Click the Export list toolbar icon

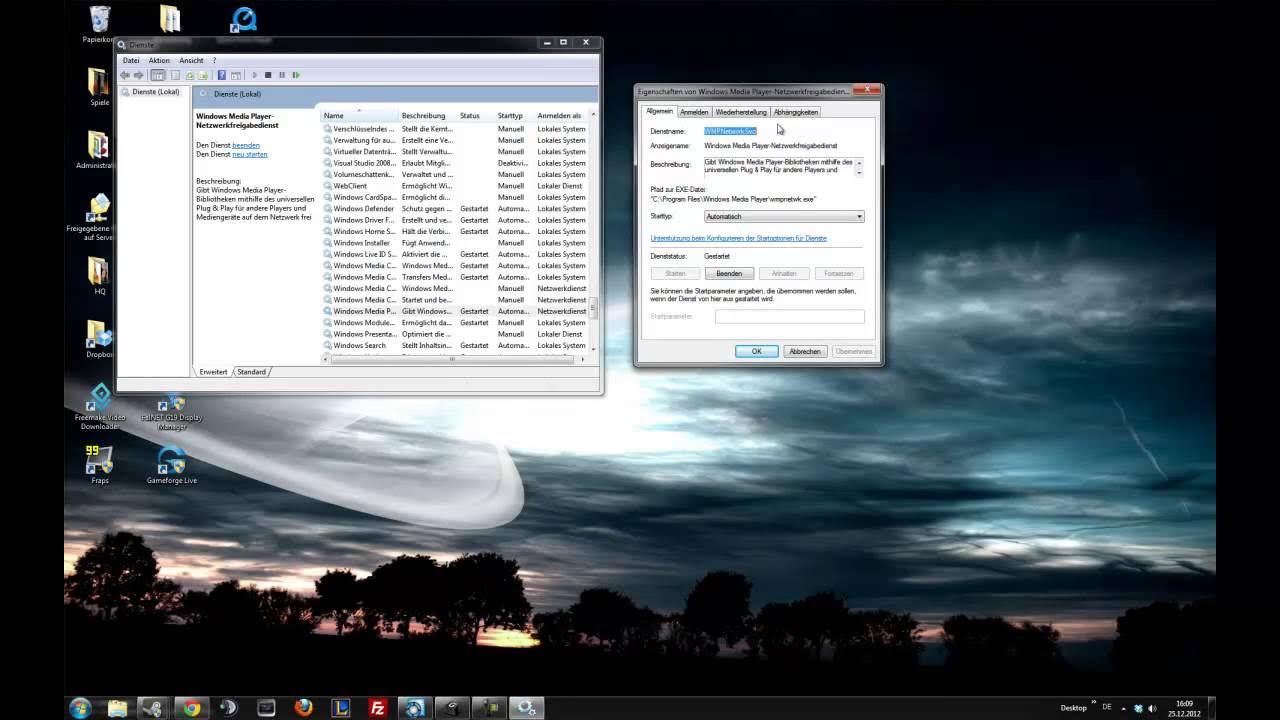203,75
